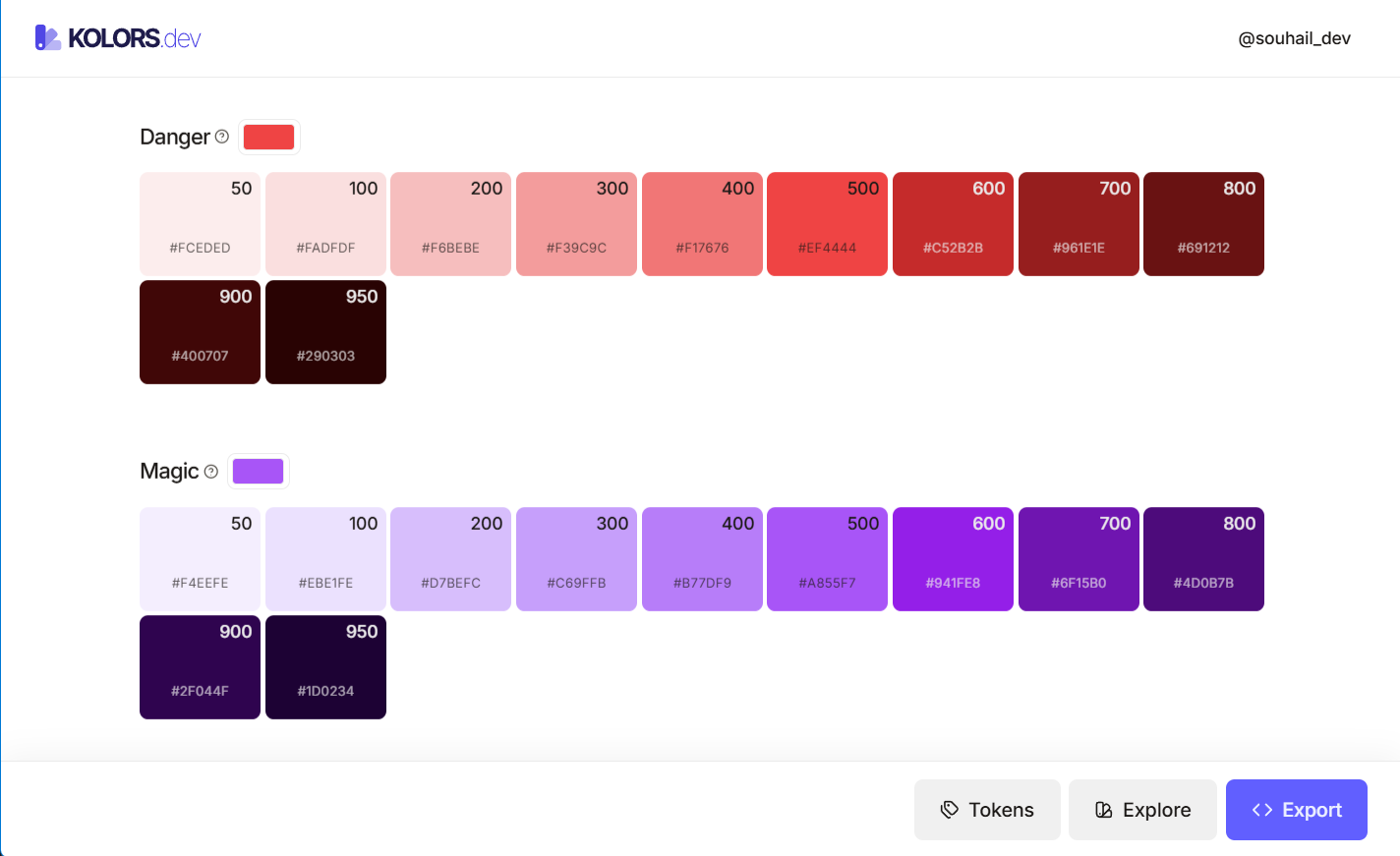Choose the Magic 200 swatch #D7BEFC
The height and width of the screenshot is (856, 1400).
click(x=450, y=559)
